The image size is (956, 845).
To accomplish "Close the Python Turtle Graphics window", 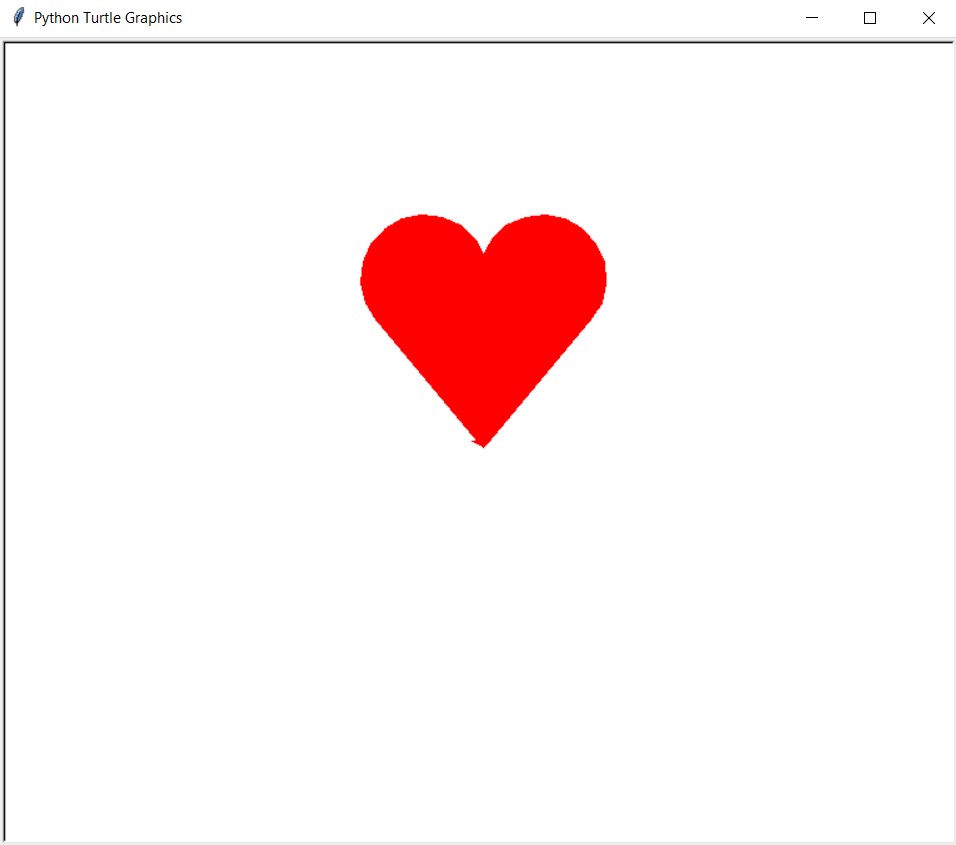I will coord(928,18).
